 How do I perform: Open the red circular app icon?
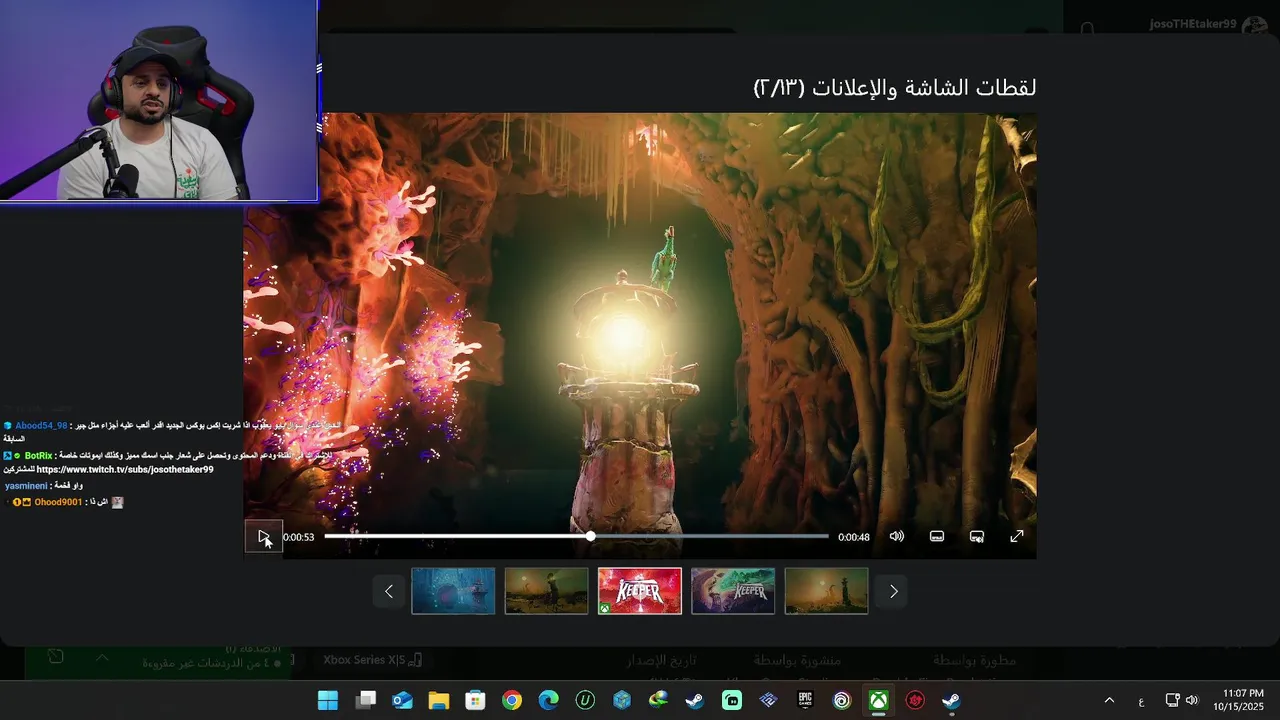915,701
